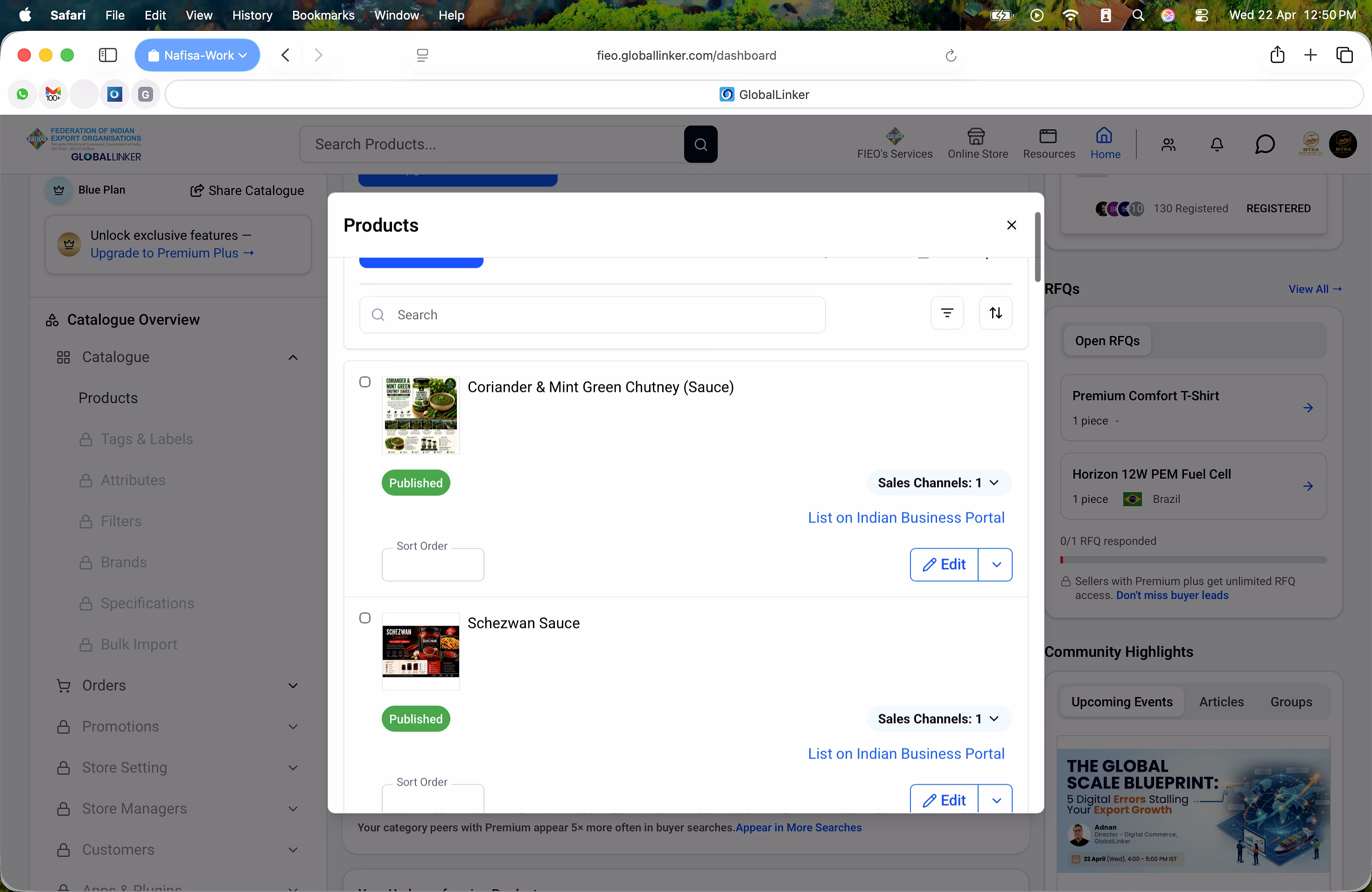
Task: Click the Products dialog scrollbar
Action: [1037, 247]
